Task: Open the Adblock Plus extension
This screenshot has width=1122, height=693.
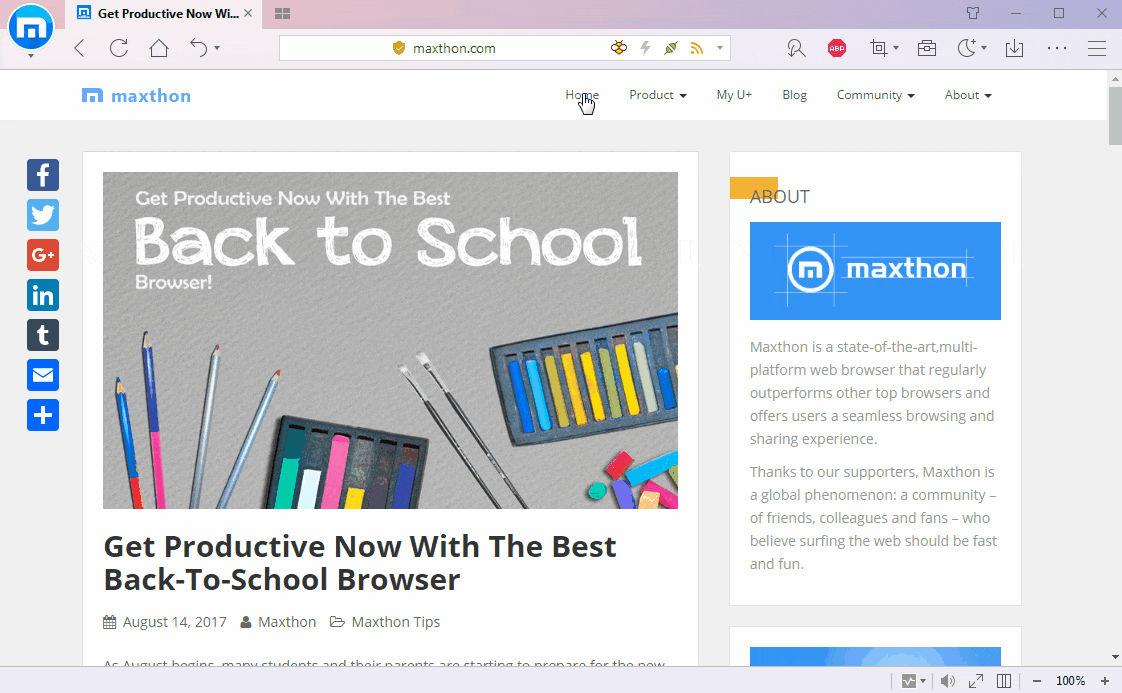Action: tap(836, 48)
